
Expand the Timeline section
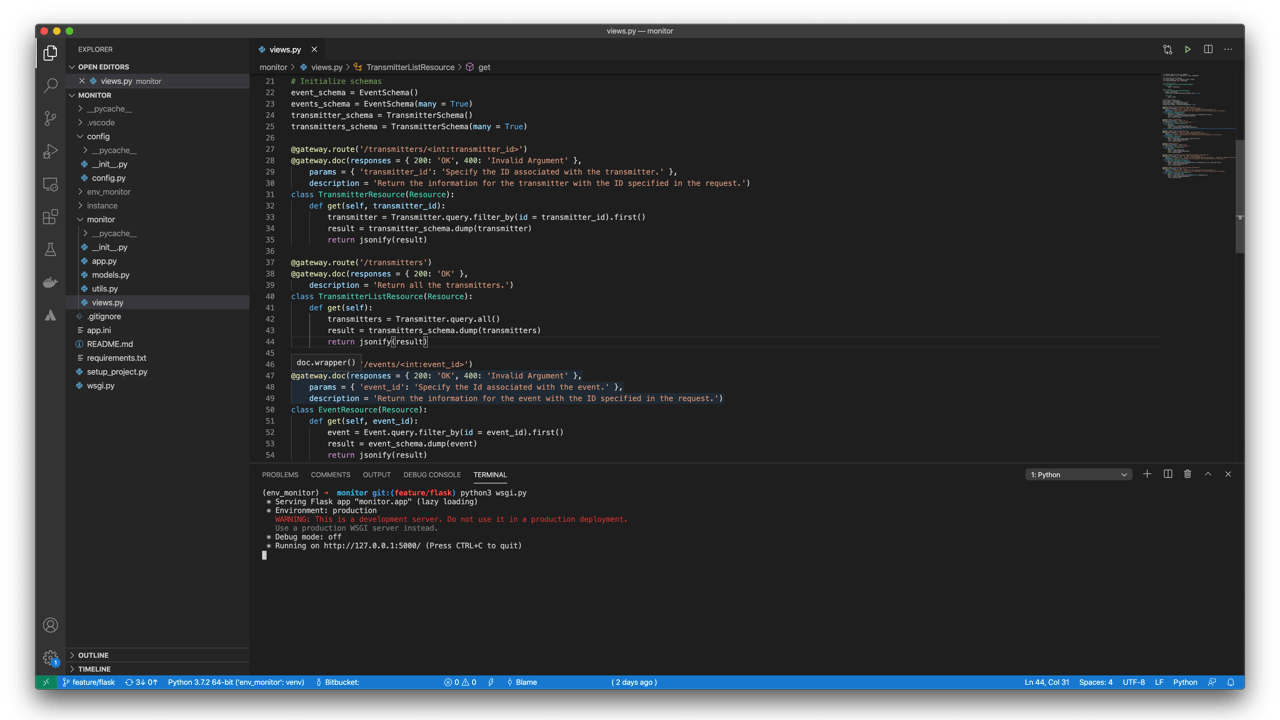click(x=158, y=669)
